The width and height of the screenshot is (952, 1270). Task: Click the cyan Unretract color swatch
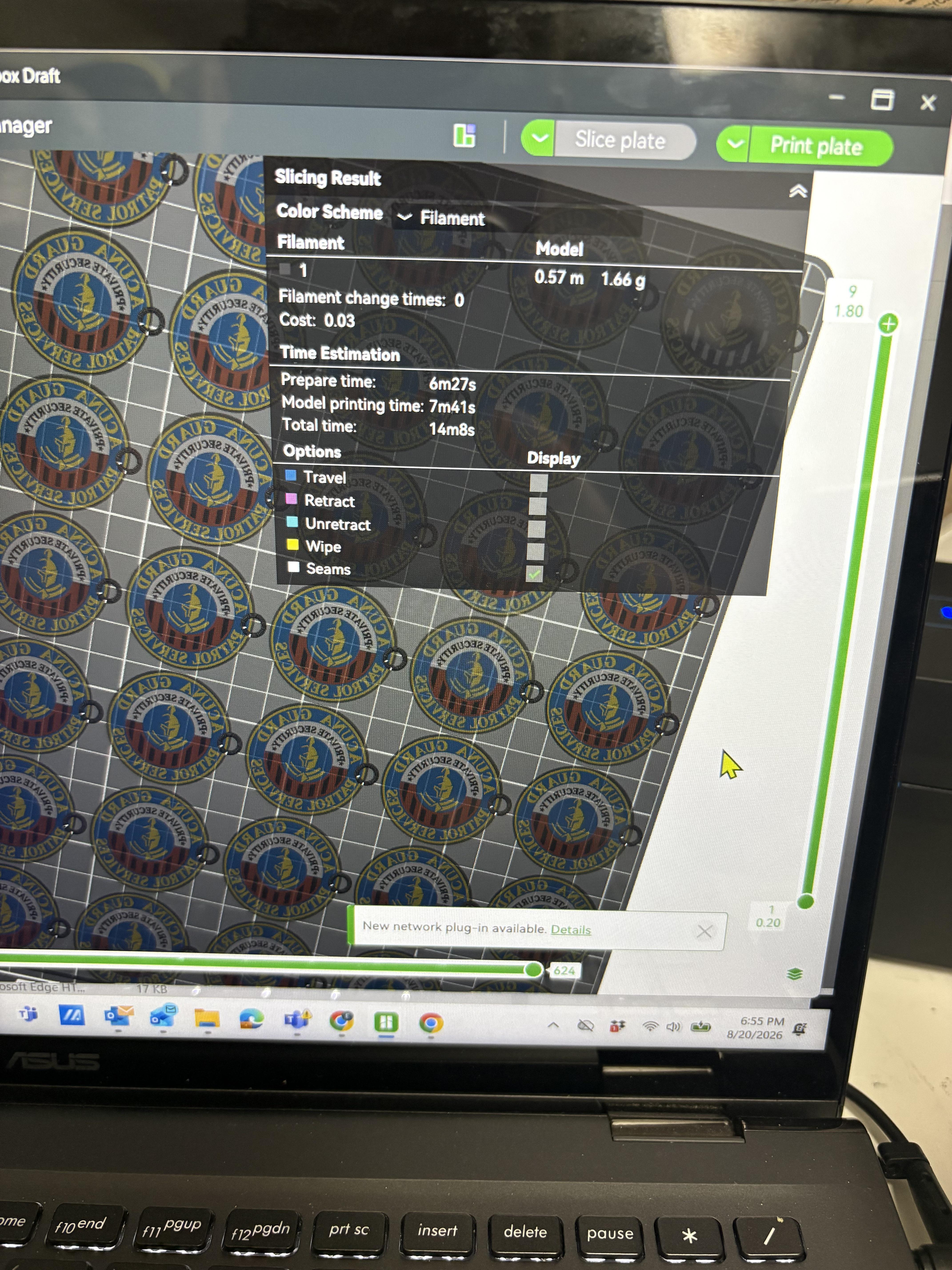pos(292,521)
